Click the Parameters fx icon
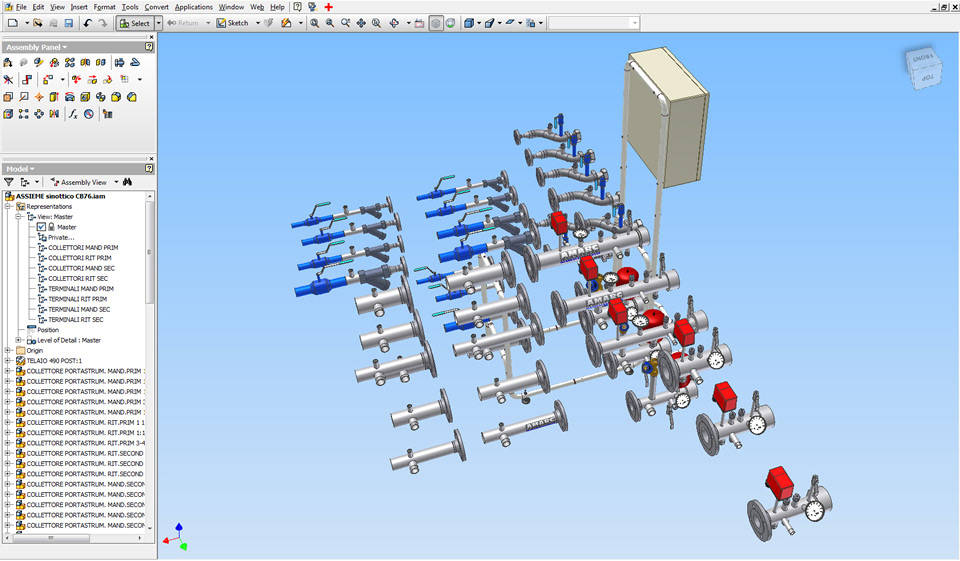Viewport: 960px width, 561px height. pos(73,114)
